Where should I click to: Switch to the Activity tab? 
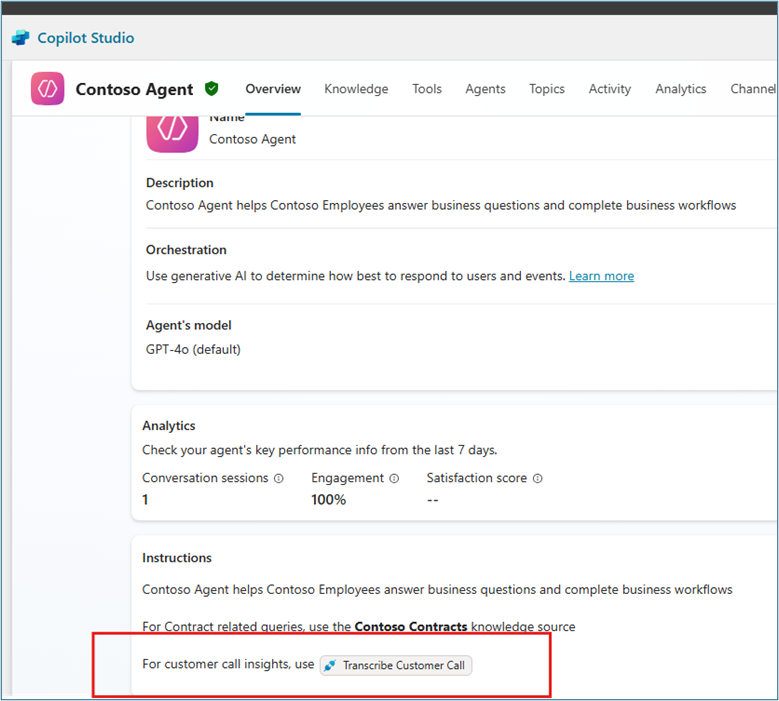point(610,89)
